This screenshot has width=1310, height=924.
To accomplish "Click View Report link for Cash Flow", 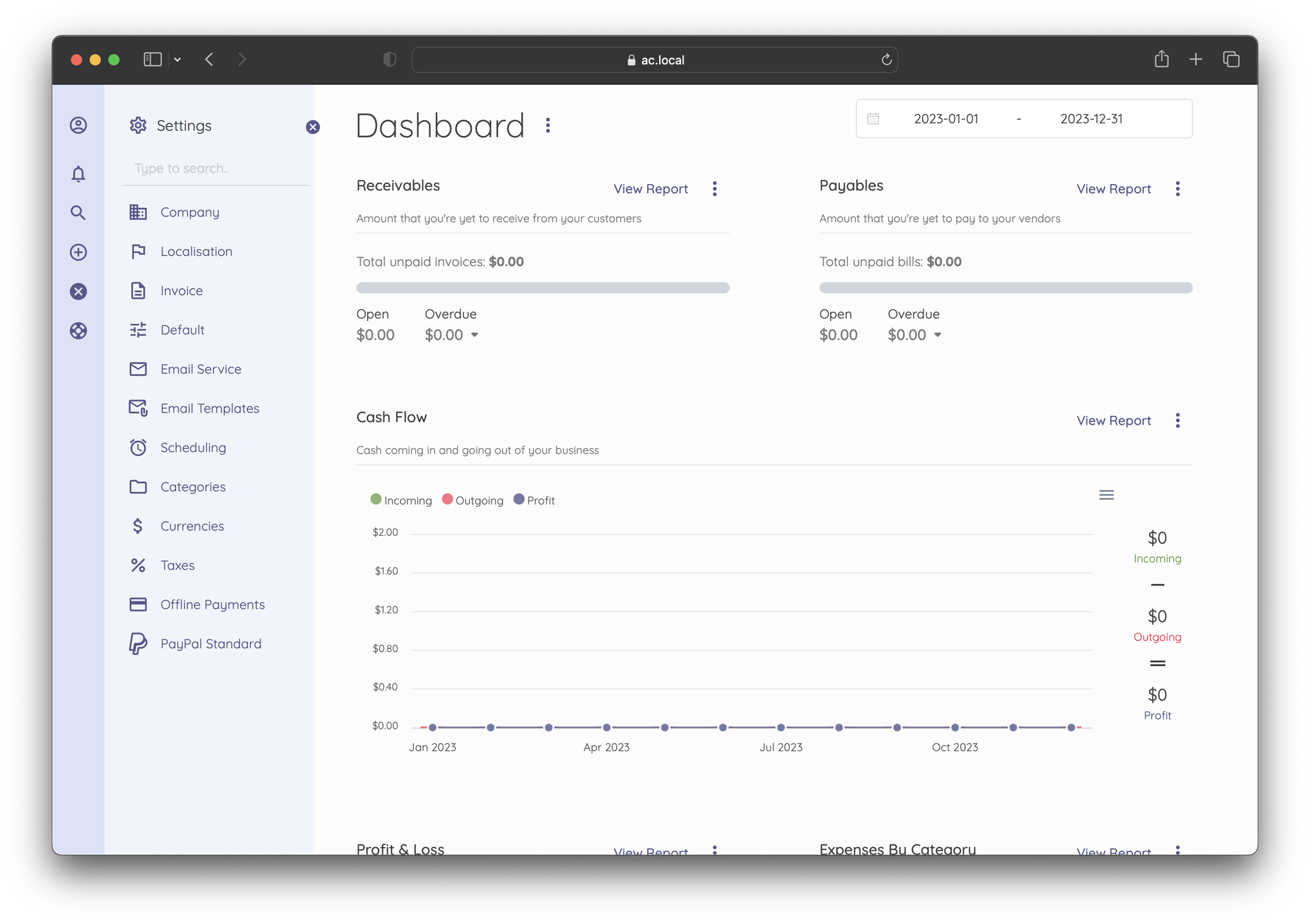I will 1114,421.
